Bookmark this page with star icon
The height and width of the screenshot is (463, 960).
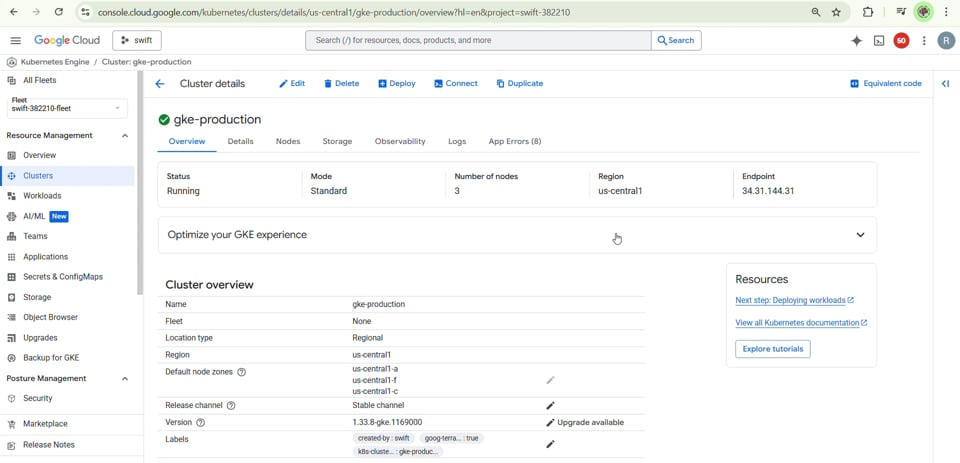(836, 12)
